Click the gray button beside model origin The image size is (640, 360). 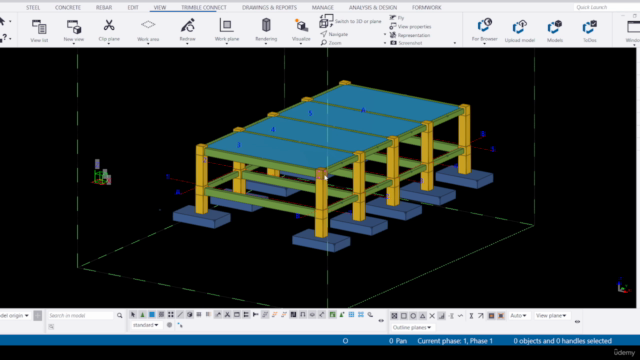pos(38,316)
